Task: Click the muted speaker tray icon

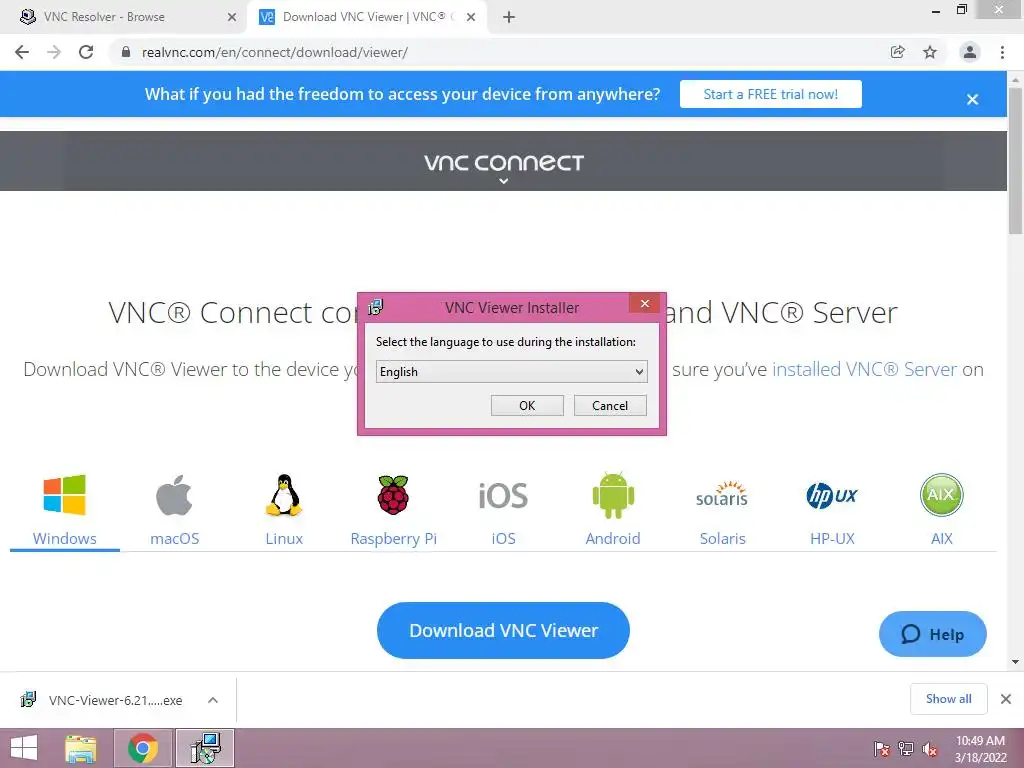Action: 930,749
